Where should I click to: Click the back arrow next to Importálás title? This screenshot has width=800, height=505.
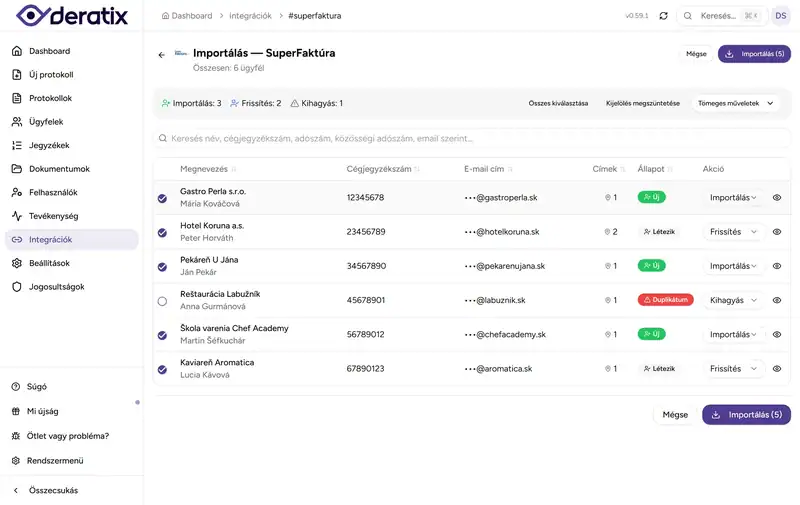[x=162, y=55]
